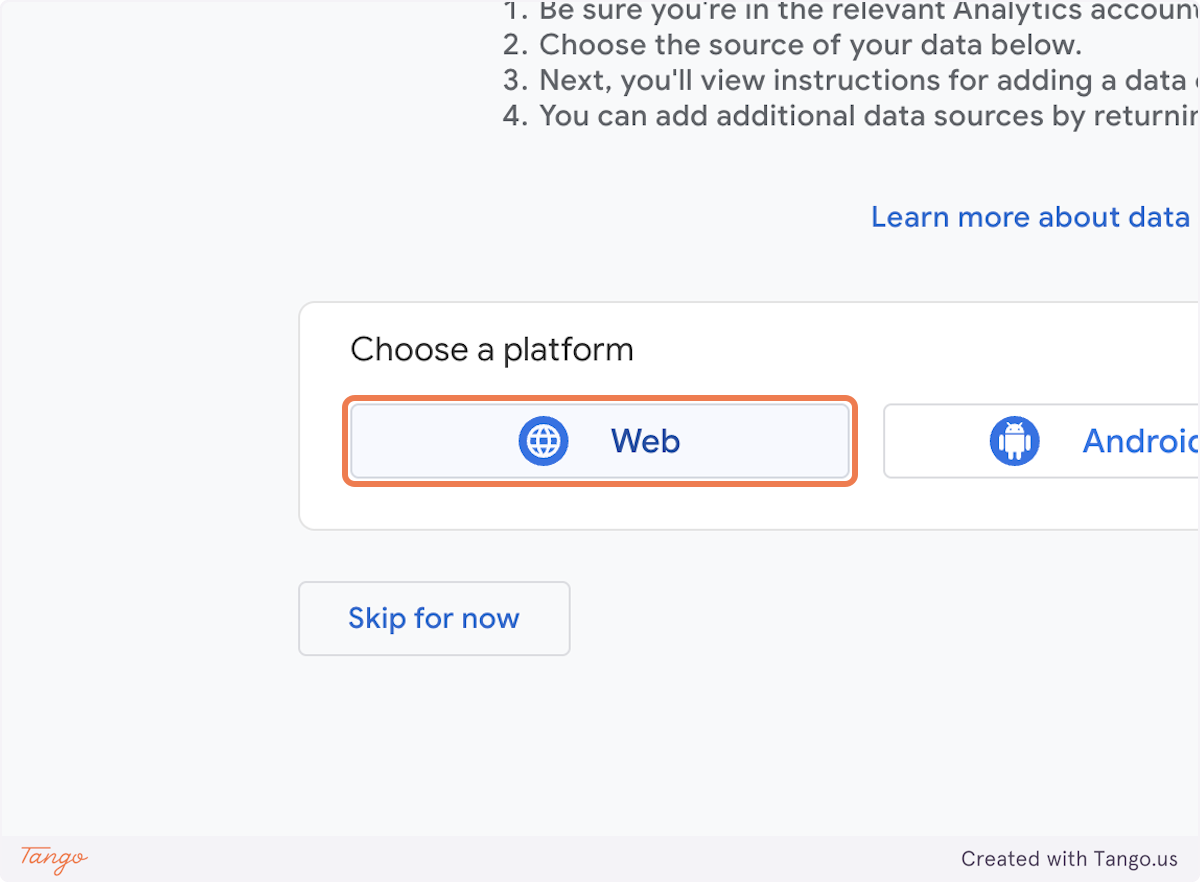Click the "Web" text label
1200x882 pixels.
tap(645, 440)
